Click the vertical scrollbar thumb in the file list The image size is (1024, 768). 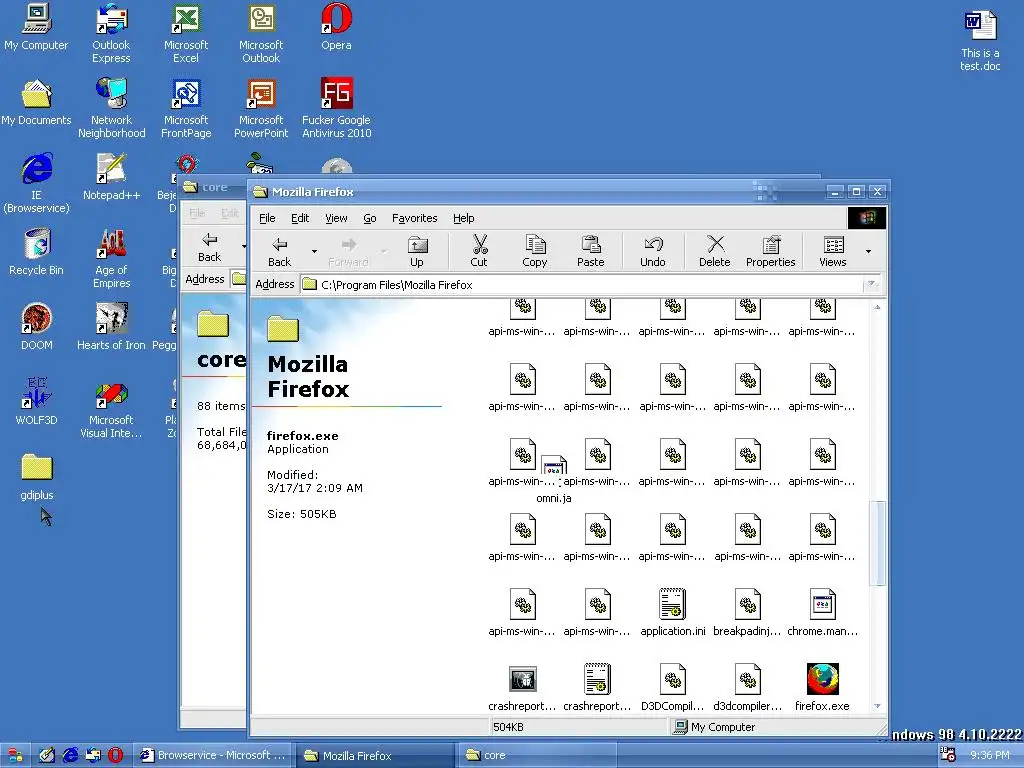pyautogui.click(x=877, y=543)
